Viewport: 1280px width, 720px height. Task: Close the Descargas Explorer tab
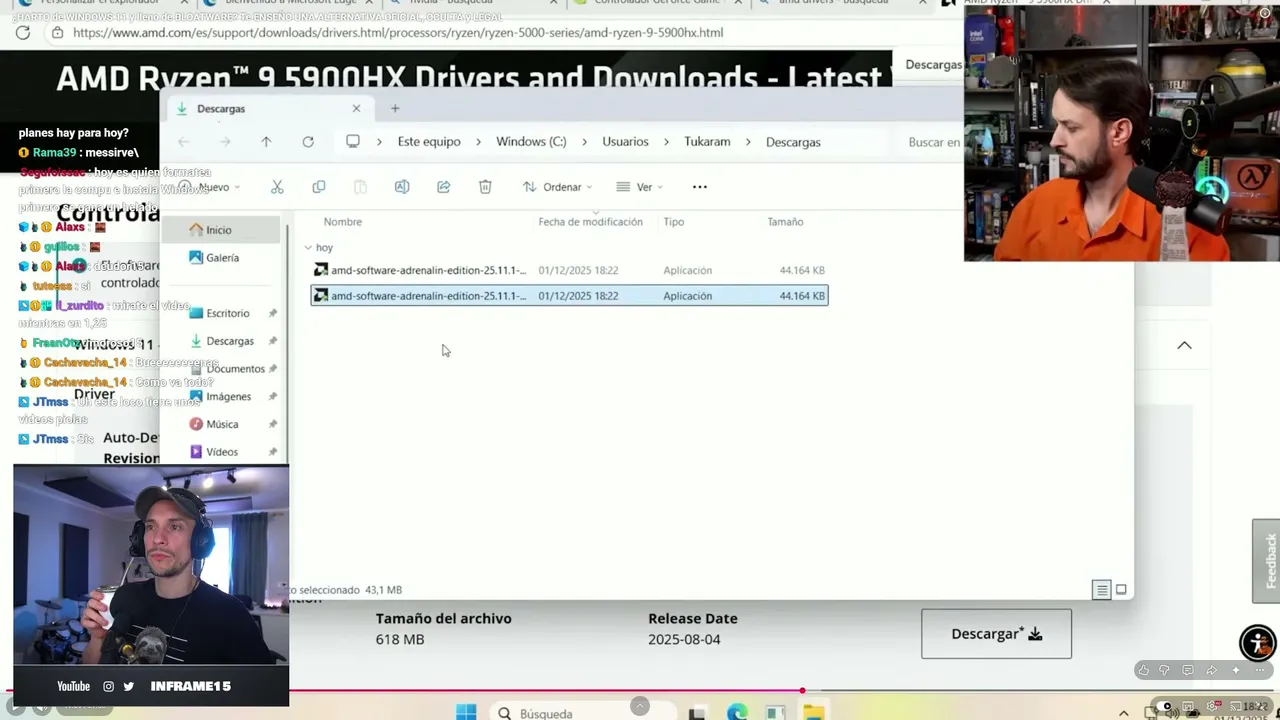[x=356, y=108]
